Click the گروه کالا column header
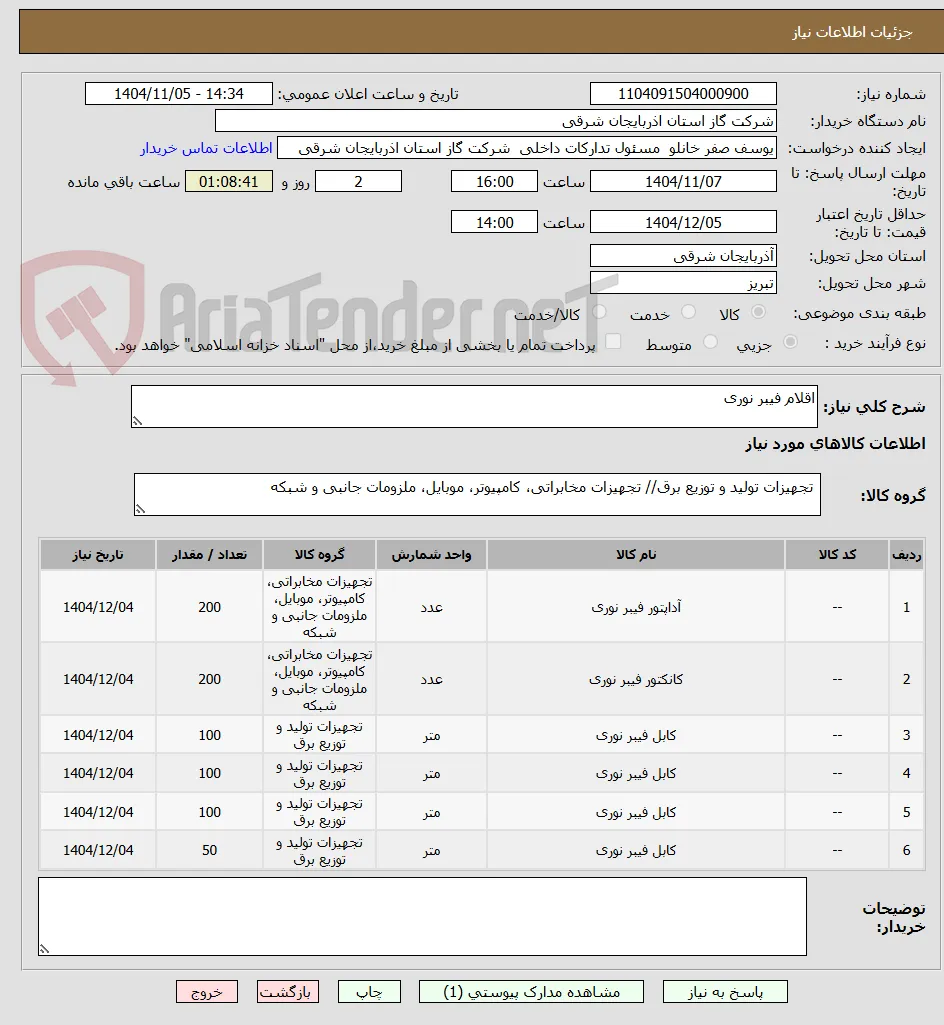This screenshot has width=944, height=1025. pyautogui.click(x=319, y=554)
